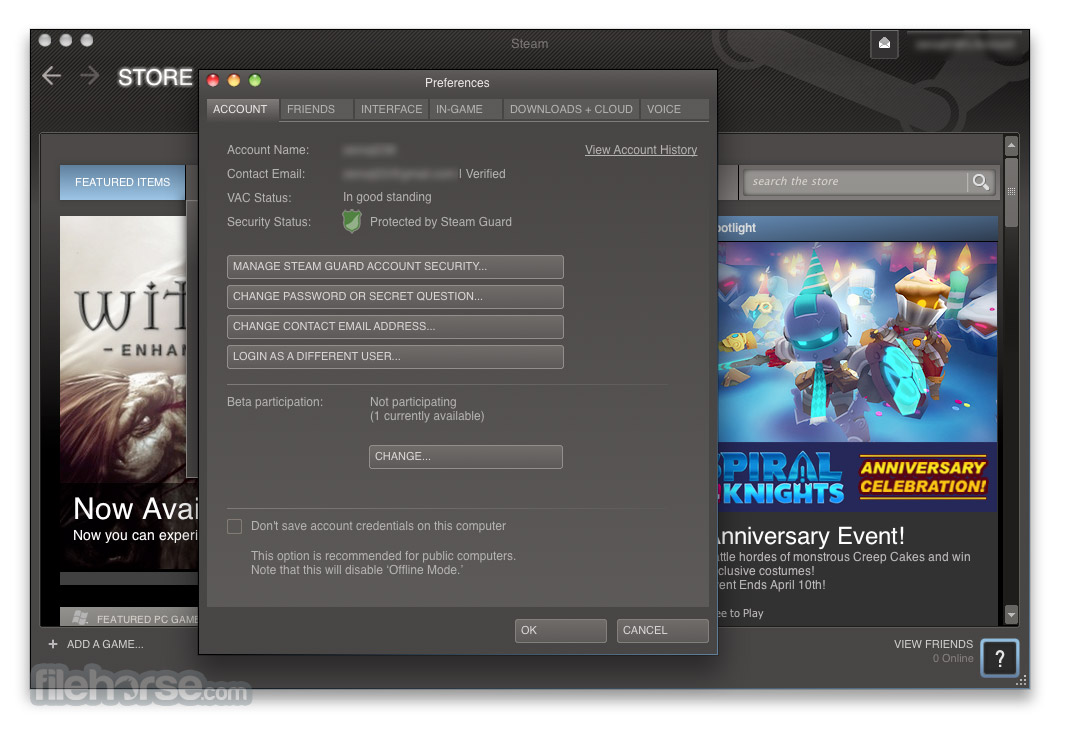The height and width of the screenshot is (736, 1073).
Task: Click Protected by Steam Guard text
Action: tap(441, 222)
